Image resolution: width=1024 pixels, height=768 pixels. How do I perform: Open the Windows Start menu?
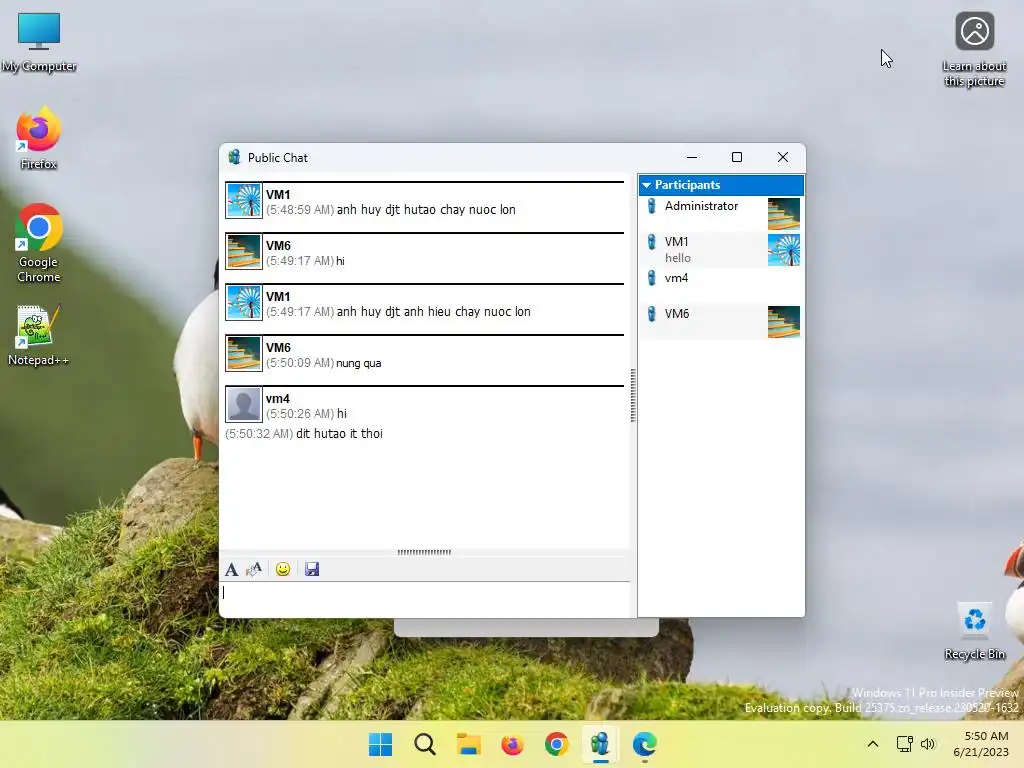380,744
